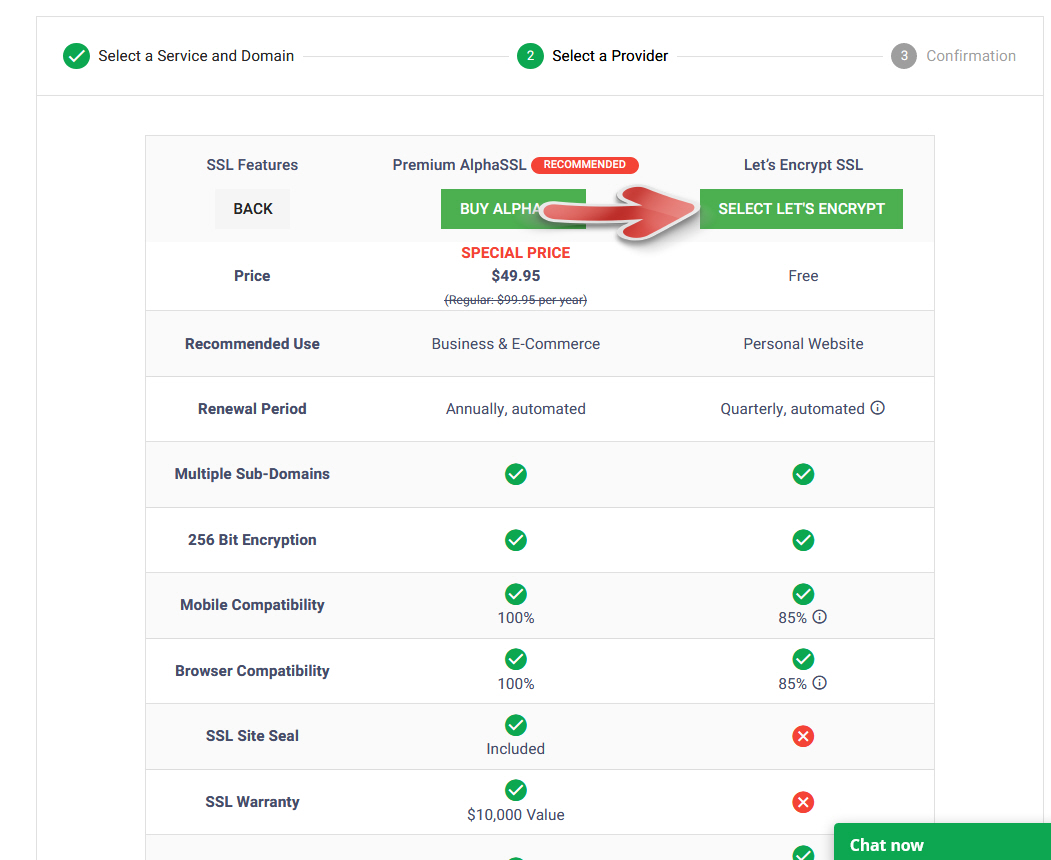Click the completed step green checkmark icon
The height and width of the screenshot is (860, 1051).
[76, 56]
